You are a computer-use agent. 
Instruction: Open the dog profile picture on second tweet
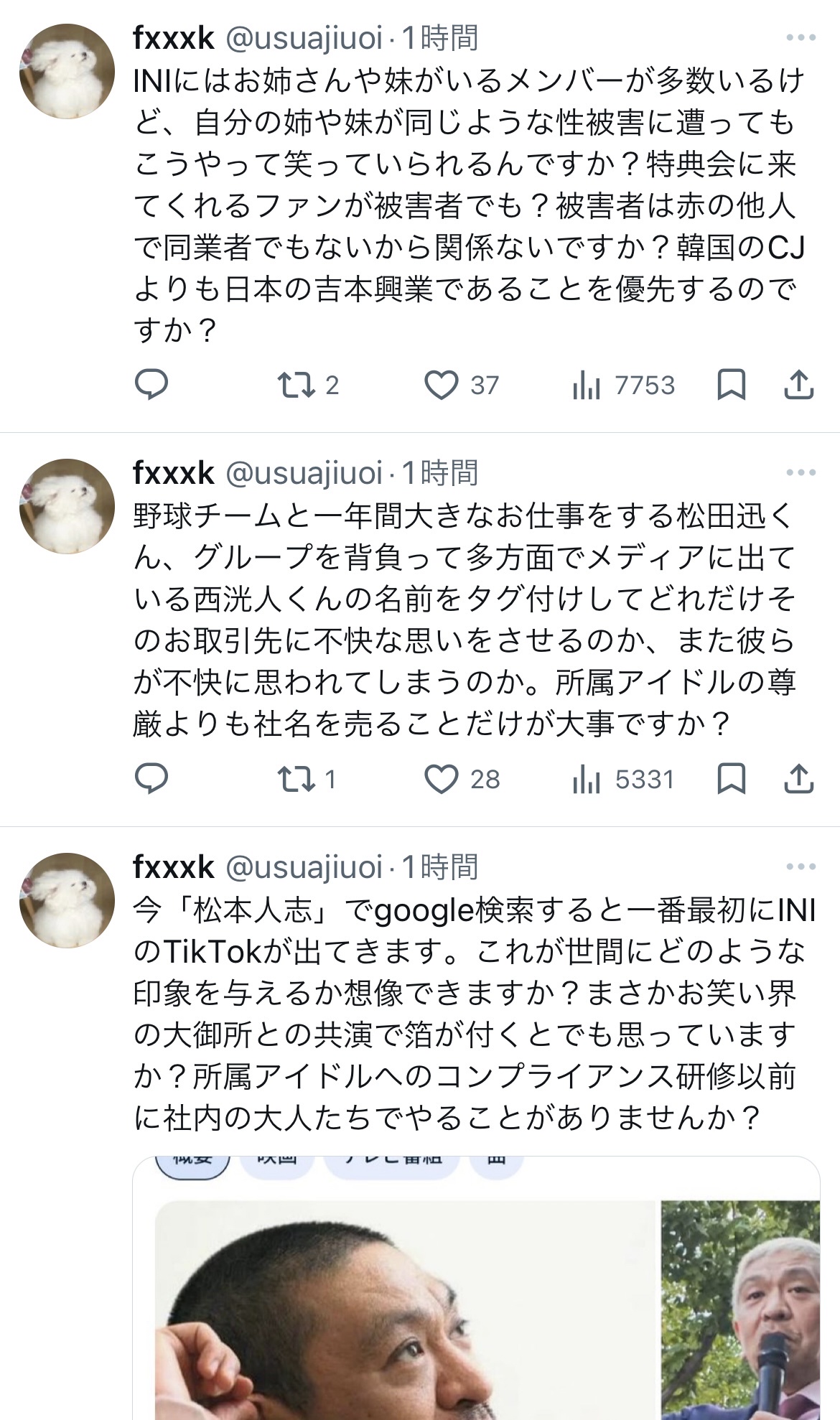click(x=67, y=506)
